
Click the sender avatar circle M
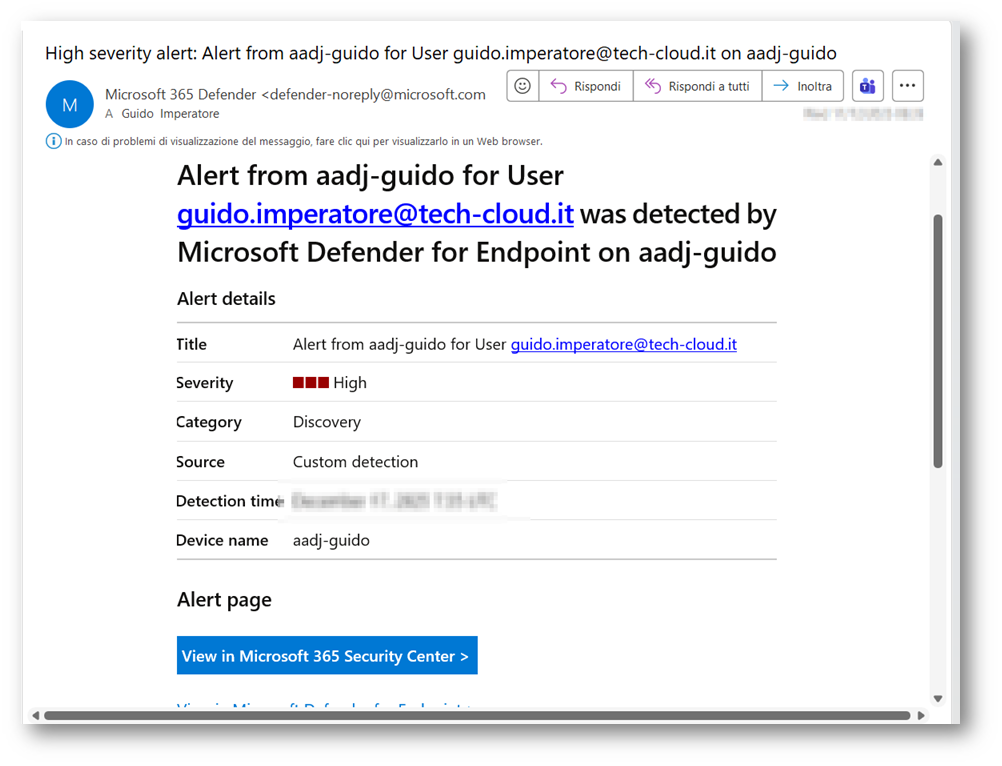70,104
